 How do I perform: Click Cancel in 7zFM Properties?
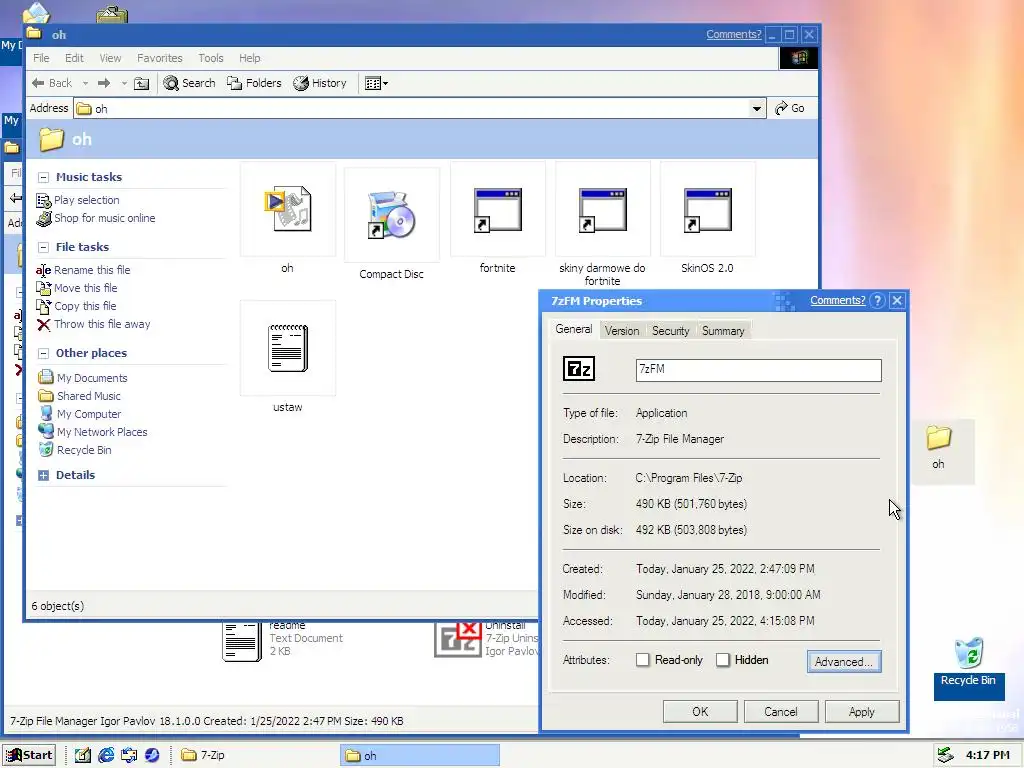[x=780, y=712]
